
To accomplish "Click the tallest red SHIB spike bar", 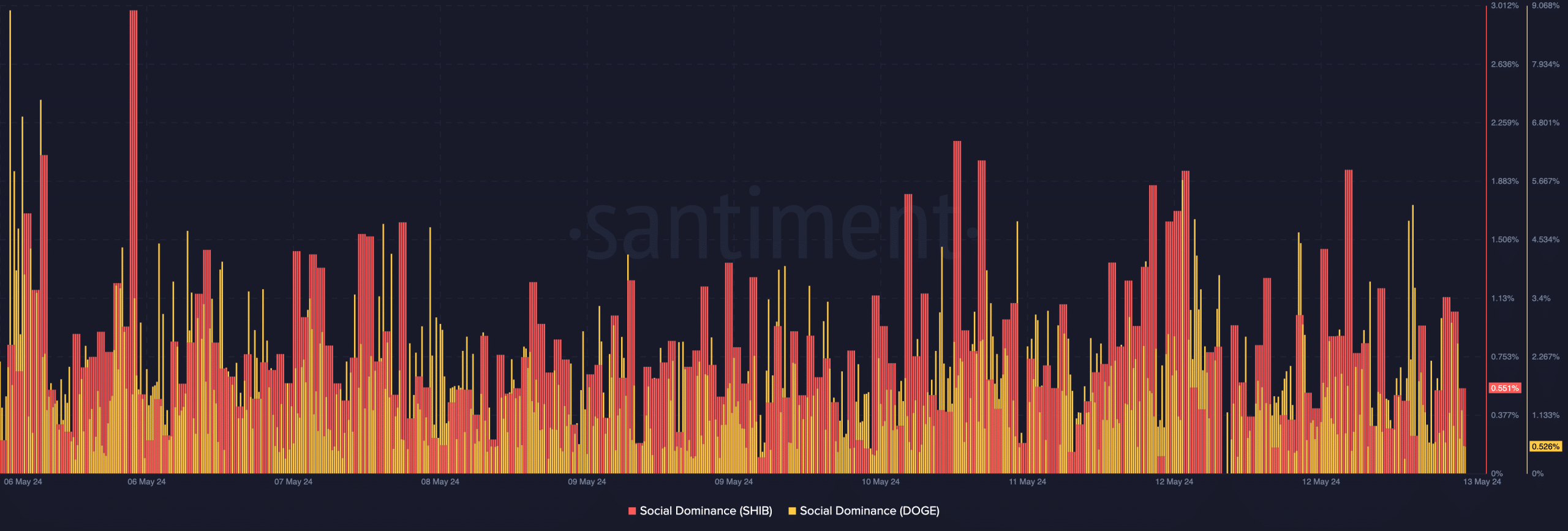I will click(x=134, y=241).
